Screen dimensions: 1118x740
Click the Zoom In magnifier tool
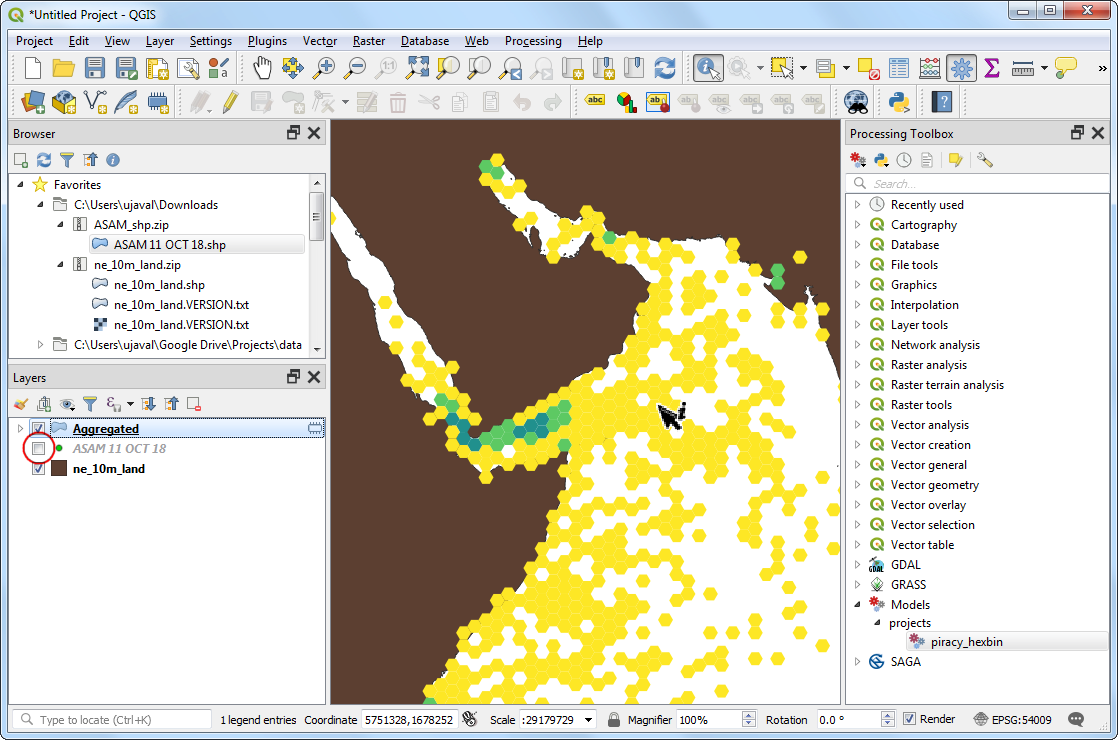[324, 68]
